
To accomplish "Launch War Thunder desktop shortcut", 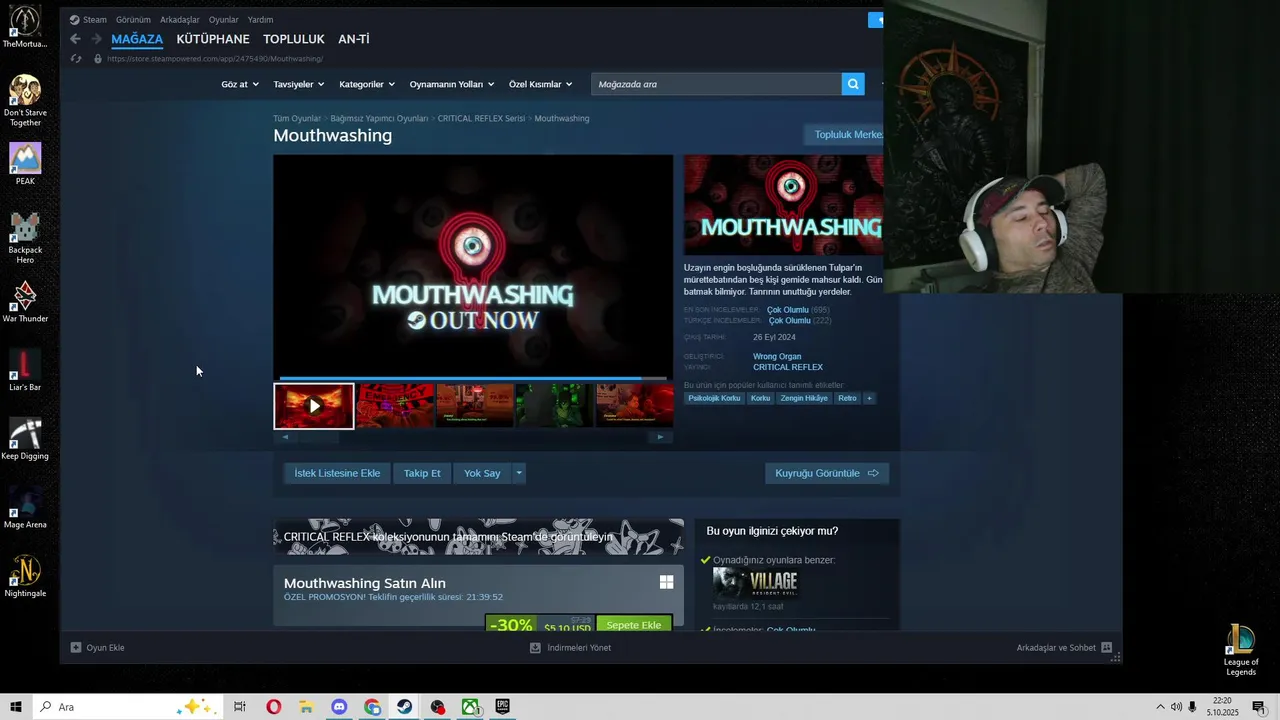I will 25,301.
